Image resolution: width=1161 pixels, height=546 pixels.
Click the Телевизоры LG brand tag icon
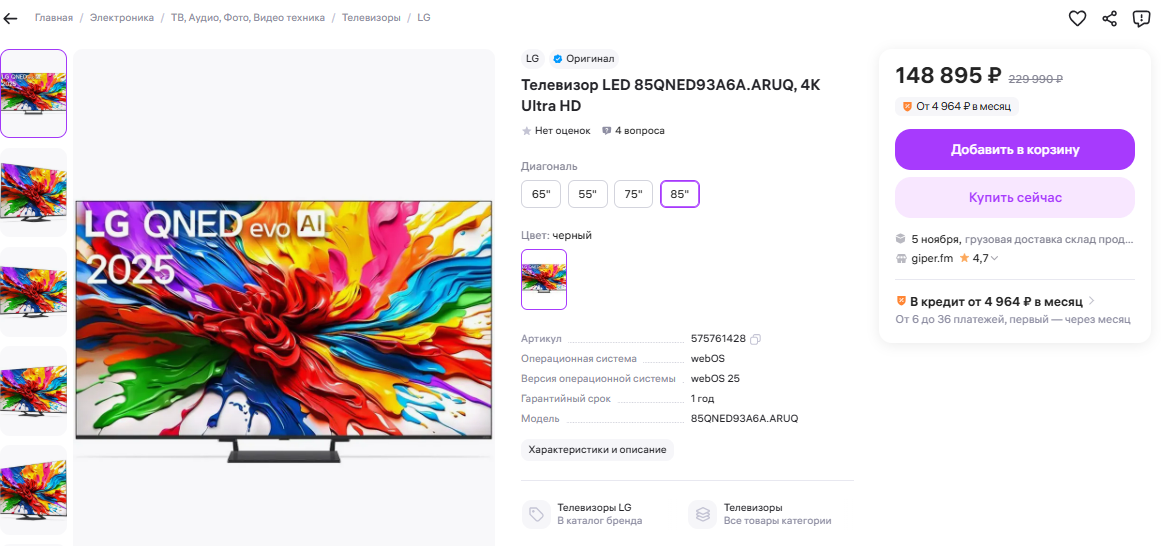(536, 514)
